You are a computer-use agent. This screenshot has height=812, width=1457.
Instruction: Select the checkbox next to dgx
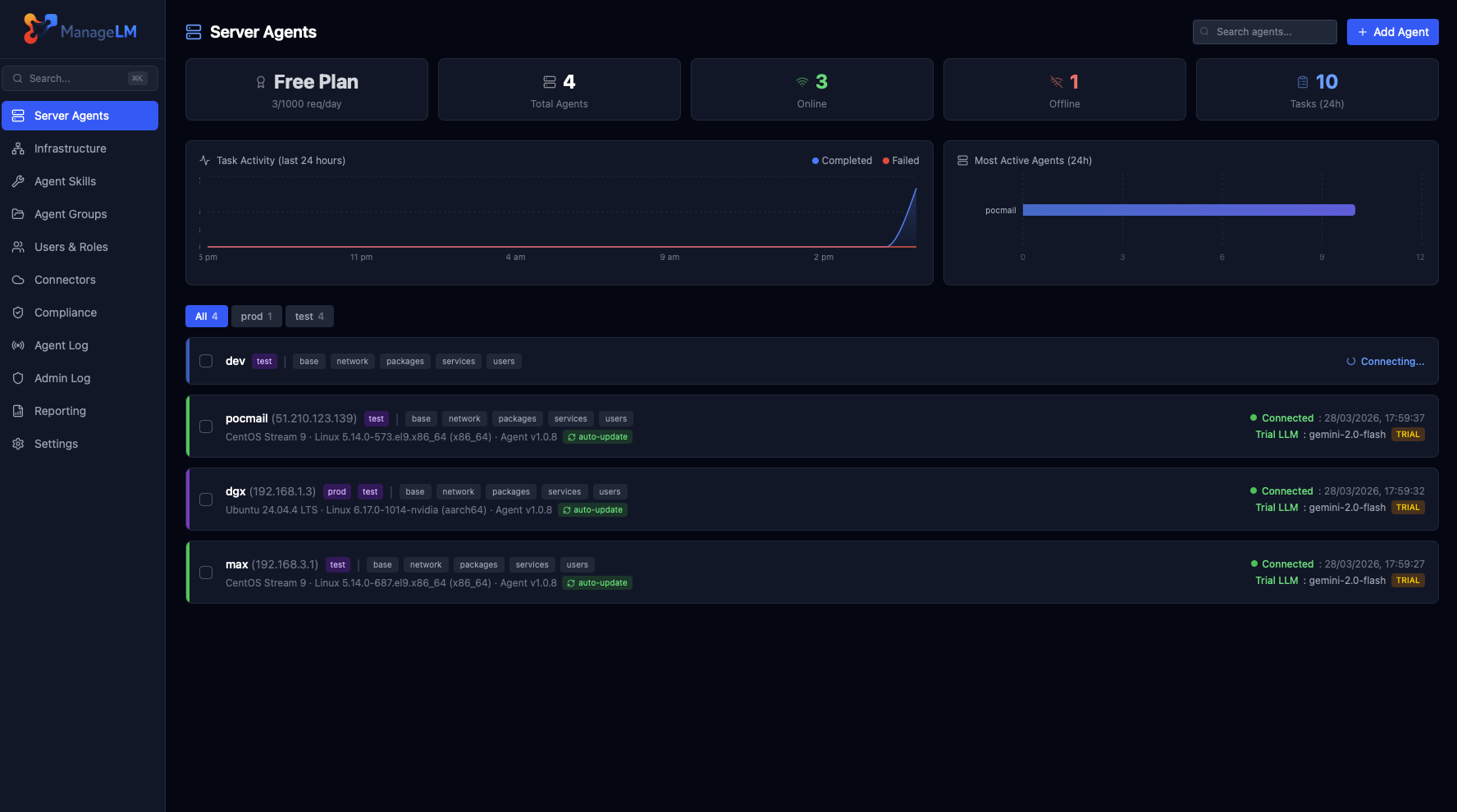click(x=206, y=499)
